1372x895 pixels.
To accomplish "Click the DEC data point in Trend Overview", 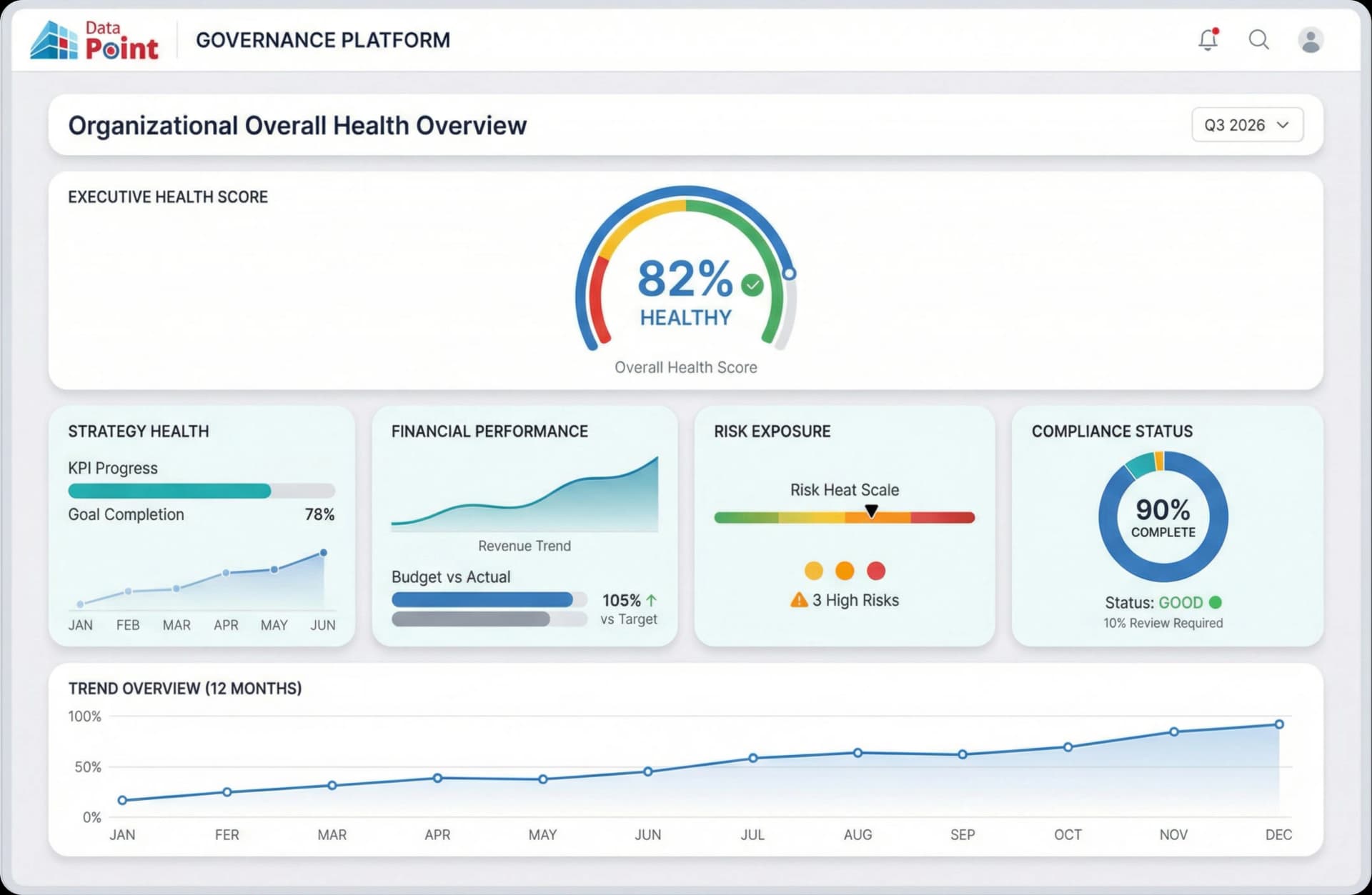I will pyautogui.click(x=1279, y=724).
